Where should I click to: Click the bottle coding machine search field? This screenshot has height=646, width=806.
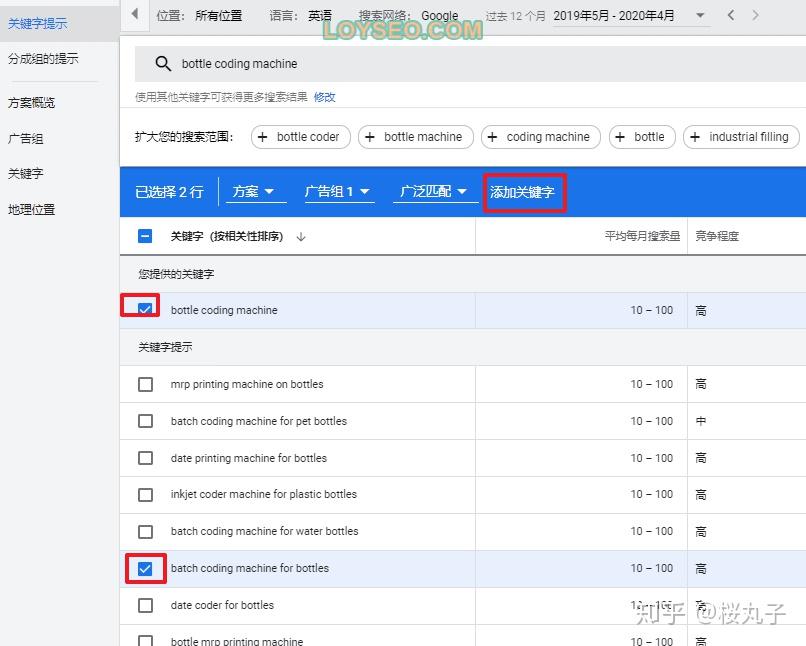pos(470,64)
